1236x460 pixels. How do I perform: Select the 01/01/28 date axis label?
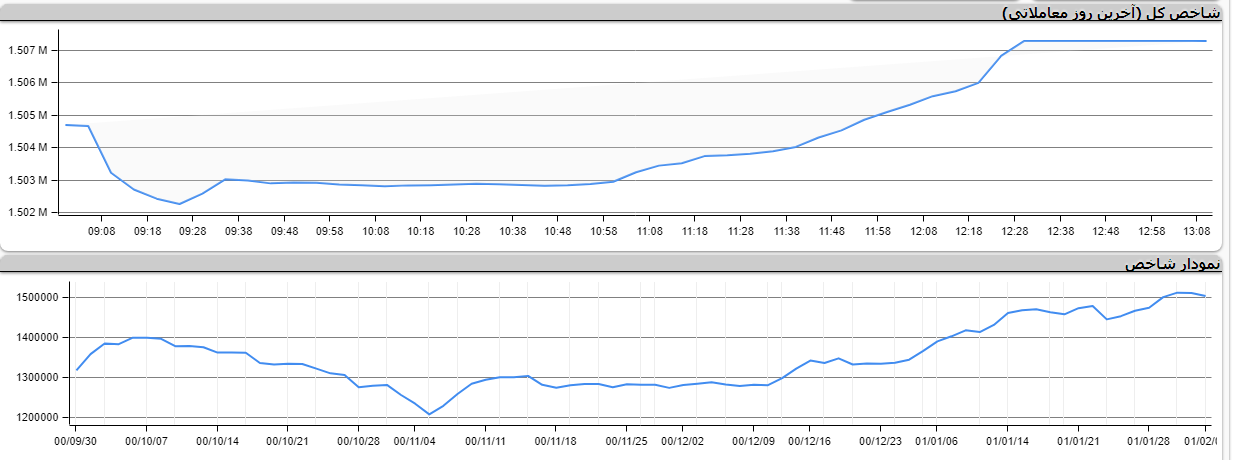(x=1149, y=440)
